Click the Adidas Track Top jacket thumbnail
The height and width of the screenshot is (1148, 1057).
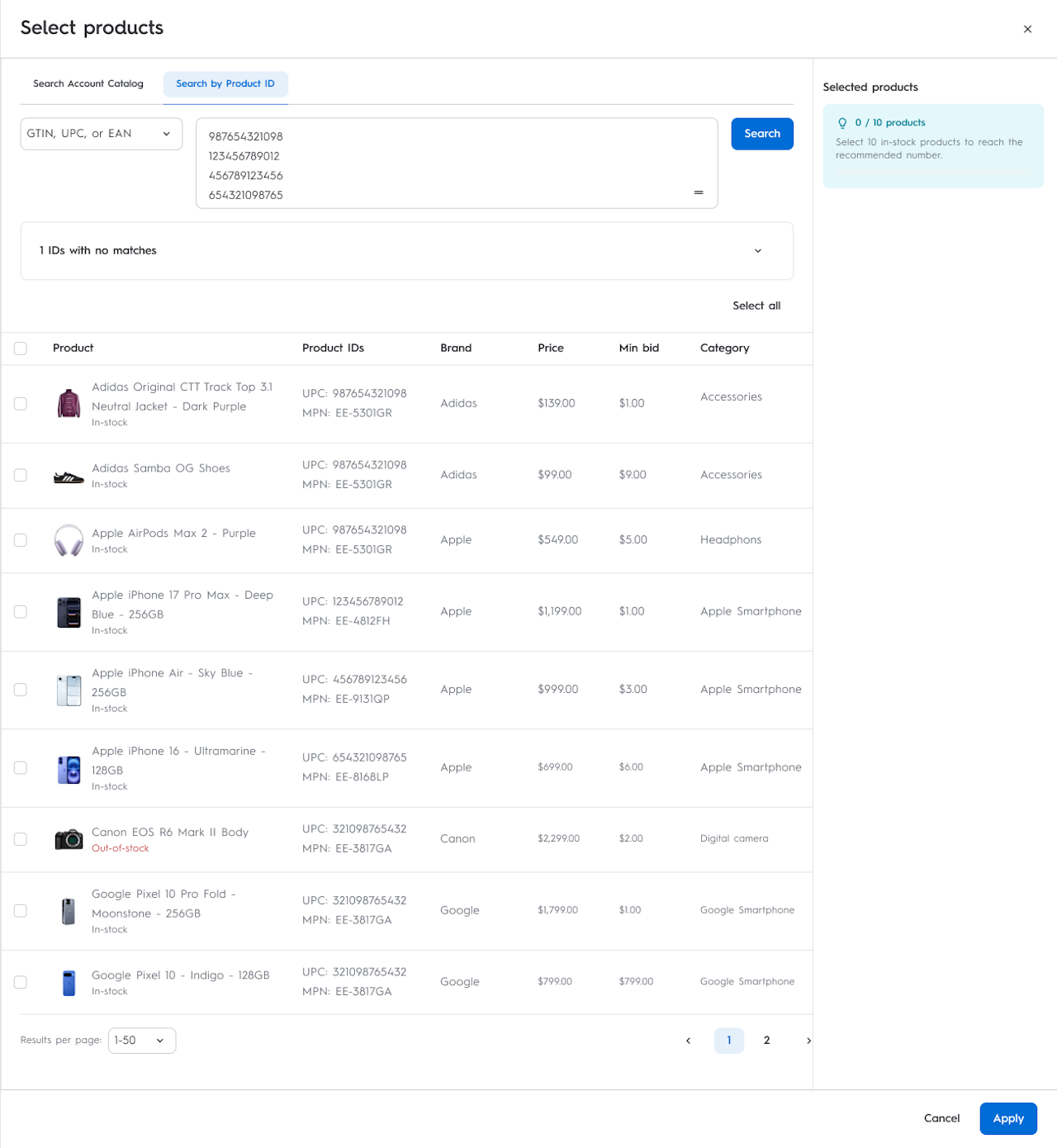click(69, 404)
